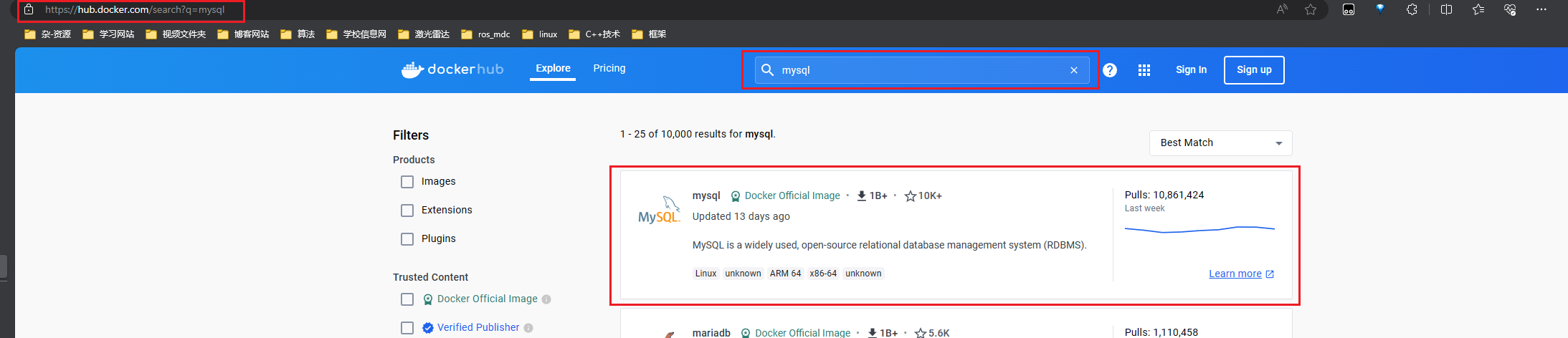The width and height of the screenshot is (1568, 338).
Task: Open the 博客网站 bookmark folder
Action: point(243,34)
